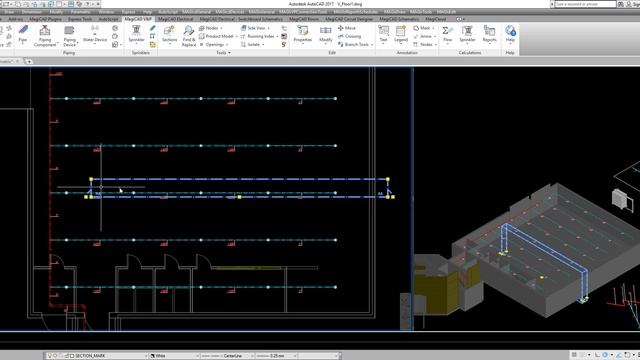
Task: Open the 0.25 mm lineweight dropdown
Action: point(277,356)
